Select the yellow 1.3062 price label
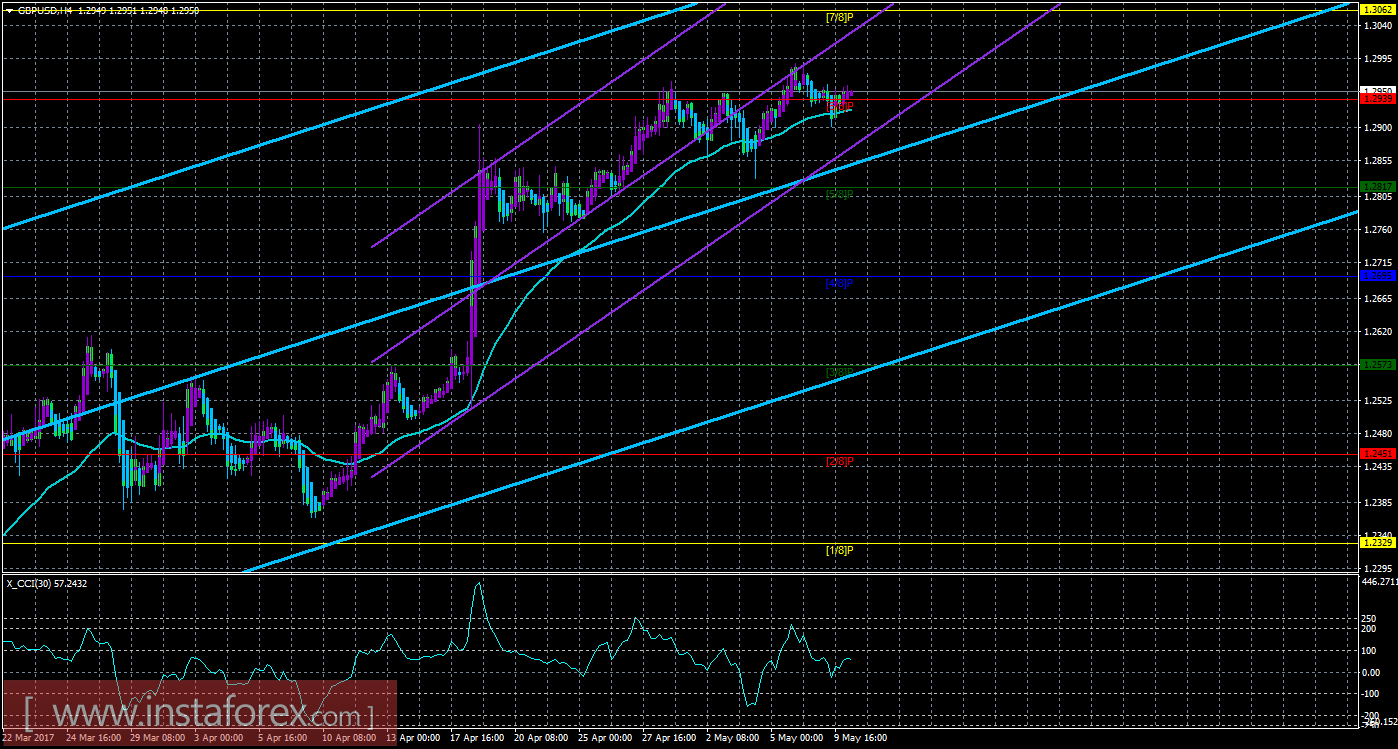This screenshot has width=1398, height=749. click(1376, 10)
